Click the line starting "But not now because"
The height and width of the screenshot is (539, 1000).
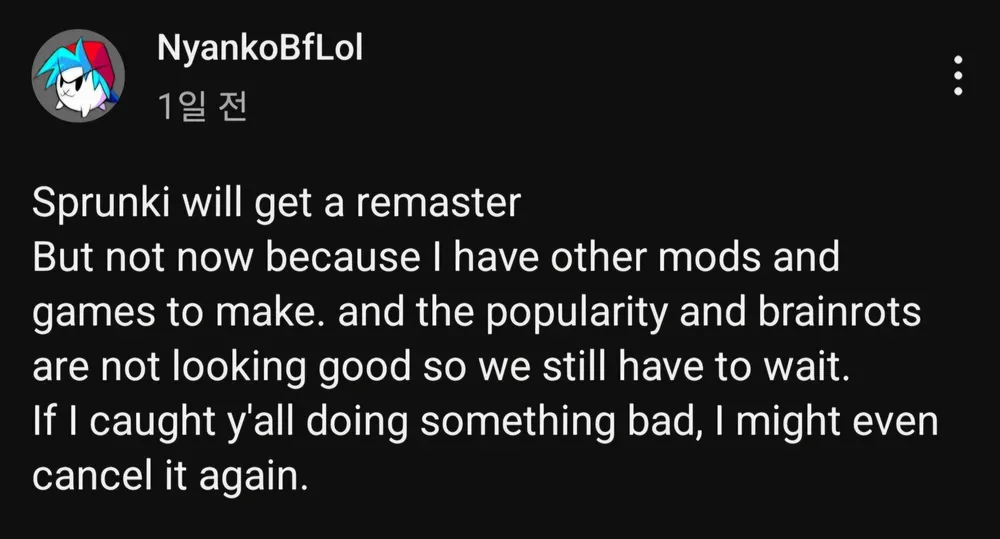point(435,260)
